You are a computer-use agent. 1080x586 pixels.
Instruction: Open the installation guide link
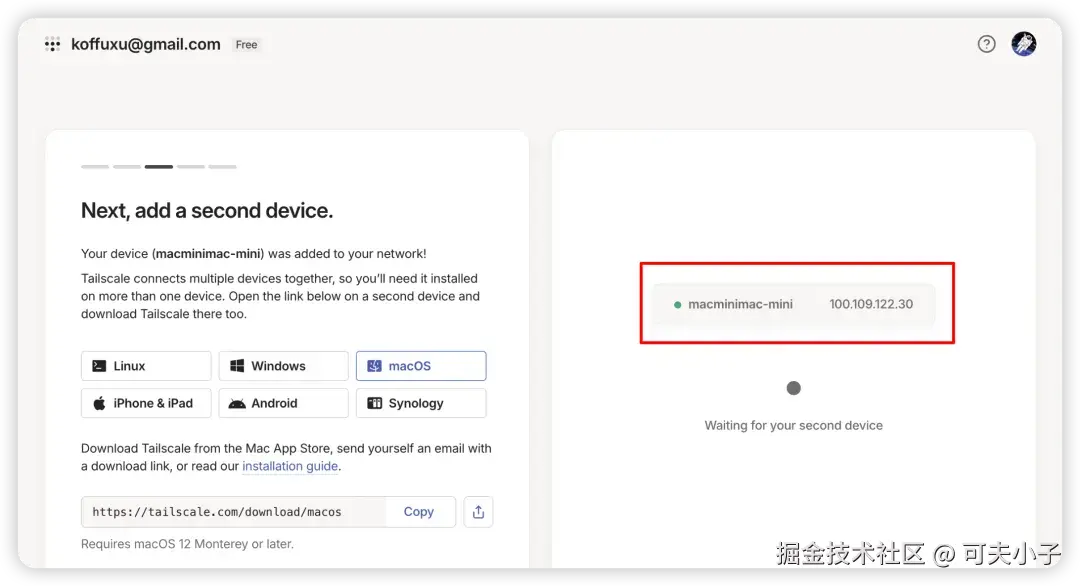[x=290, y=466]
